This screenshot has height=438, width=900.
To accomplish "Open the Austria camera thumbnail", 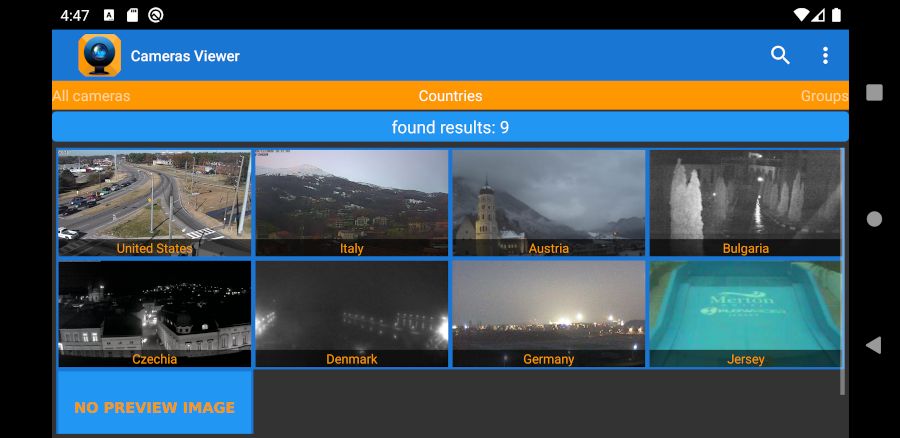I will [x=549, y=203].
